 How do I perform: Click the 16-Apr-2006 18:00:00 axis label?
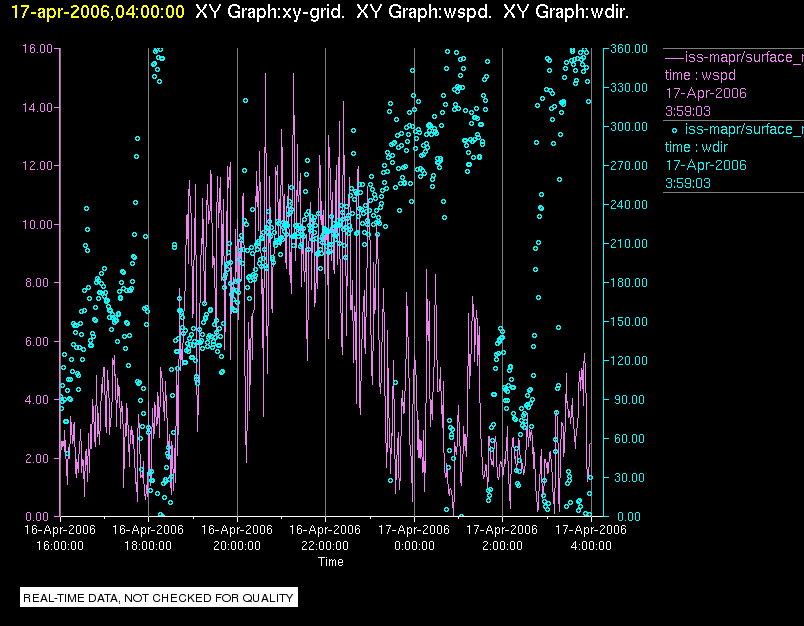tap(148, 537)
